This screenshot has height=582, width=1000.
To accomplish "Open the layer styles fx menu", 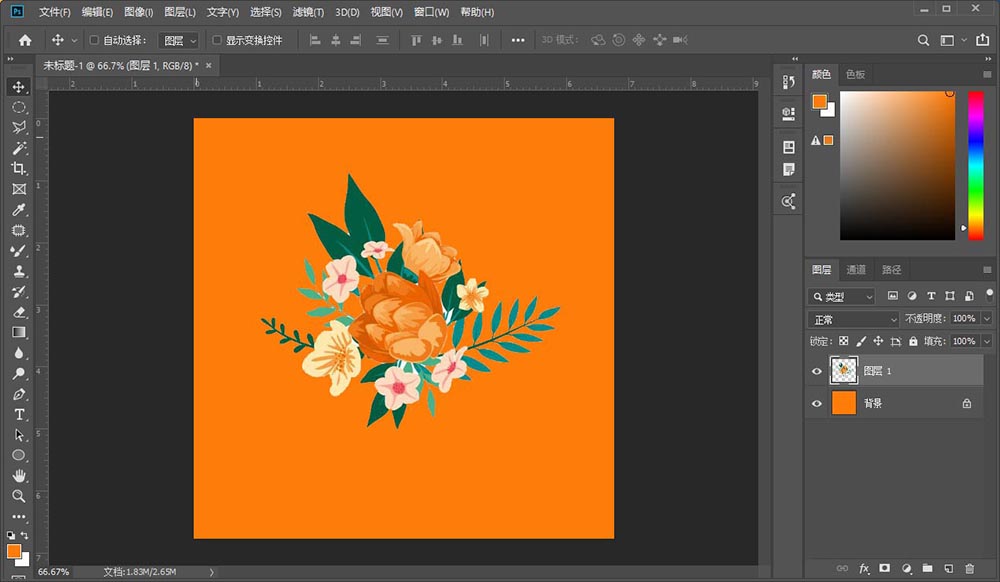I will pyautogui.click(x=863, y=568).
